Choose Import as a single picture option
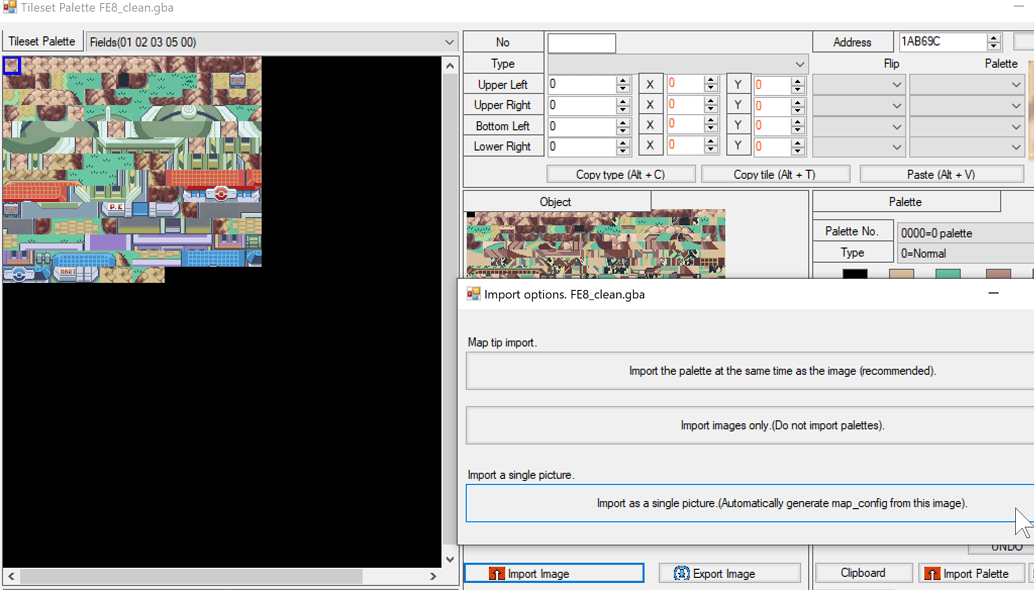The width and height of the screenshot is (1034, 590). click(748, 503)
